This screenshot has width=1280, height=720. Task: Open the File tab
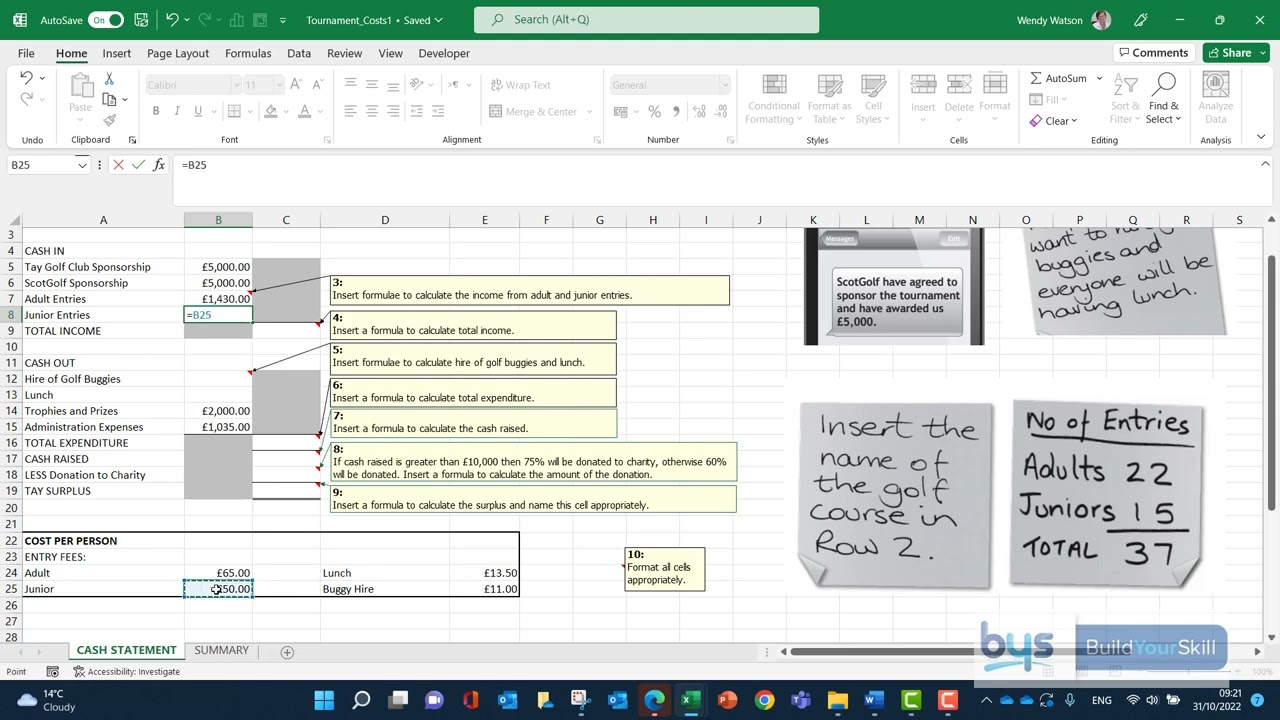click(26, 53)
